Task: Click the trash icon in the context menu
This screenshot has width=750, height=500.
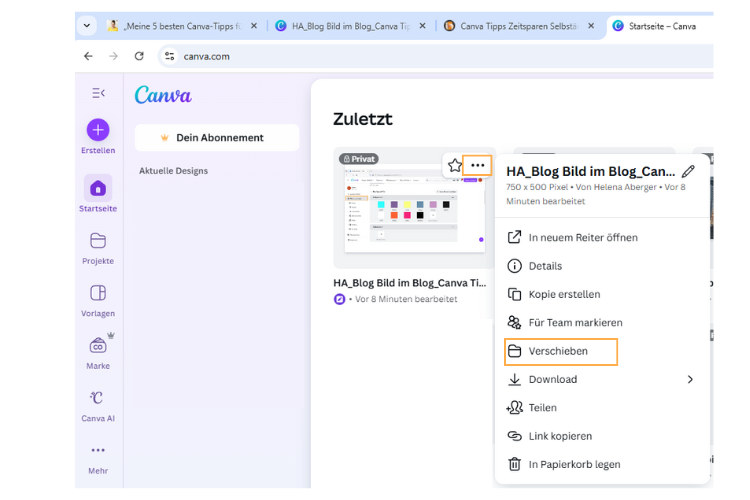Action: [515, 464]
